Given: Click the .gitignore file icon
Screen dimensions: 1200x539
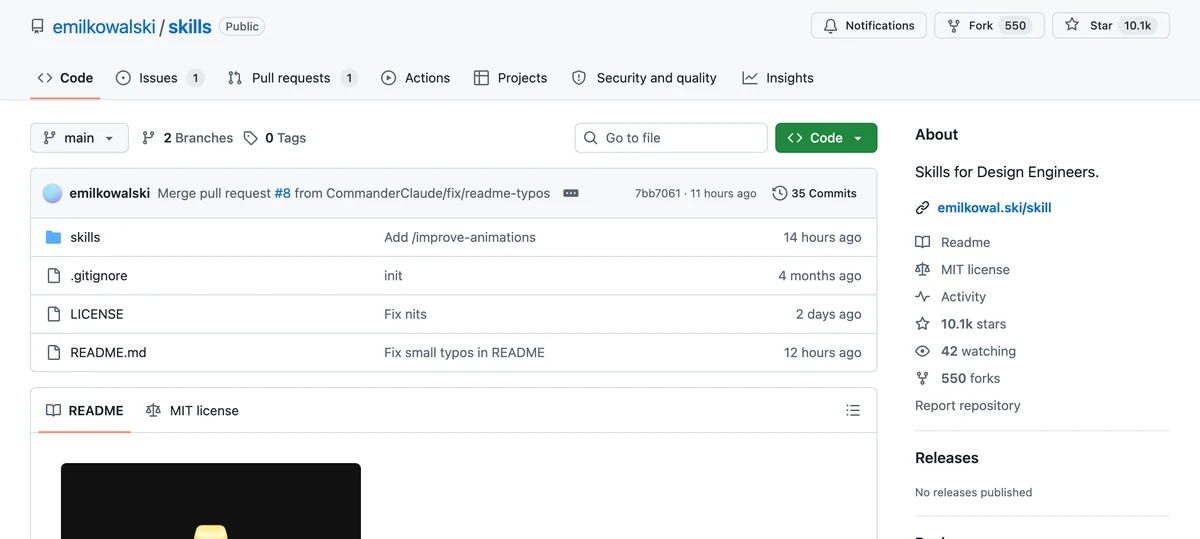Looking at the screenshot, I should point(54,276).
